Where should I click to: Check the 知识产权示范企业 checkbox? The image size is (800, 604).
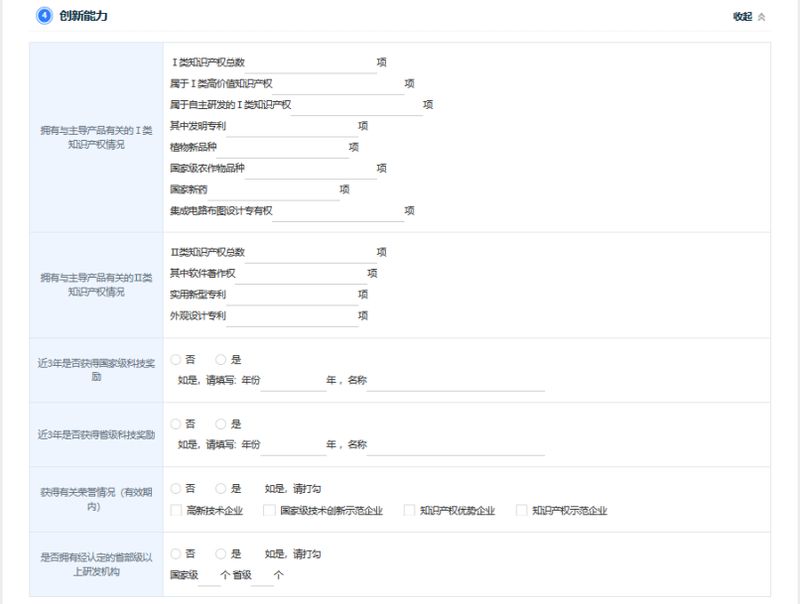point(521,511)
